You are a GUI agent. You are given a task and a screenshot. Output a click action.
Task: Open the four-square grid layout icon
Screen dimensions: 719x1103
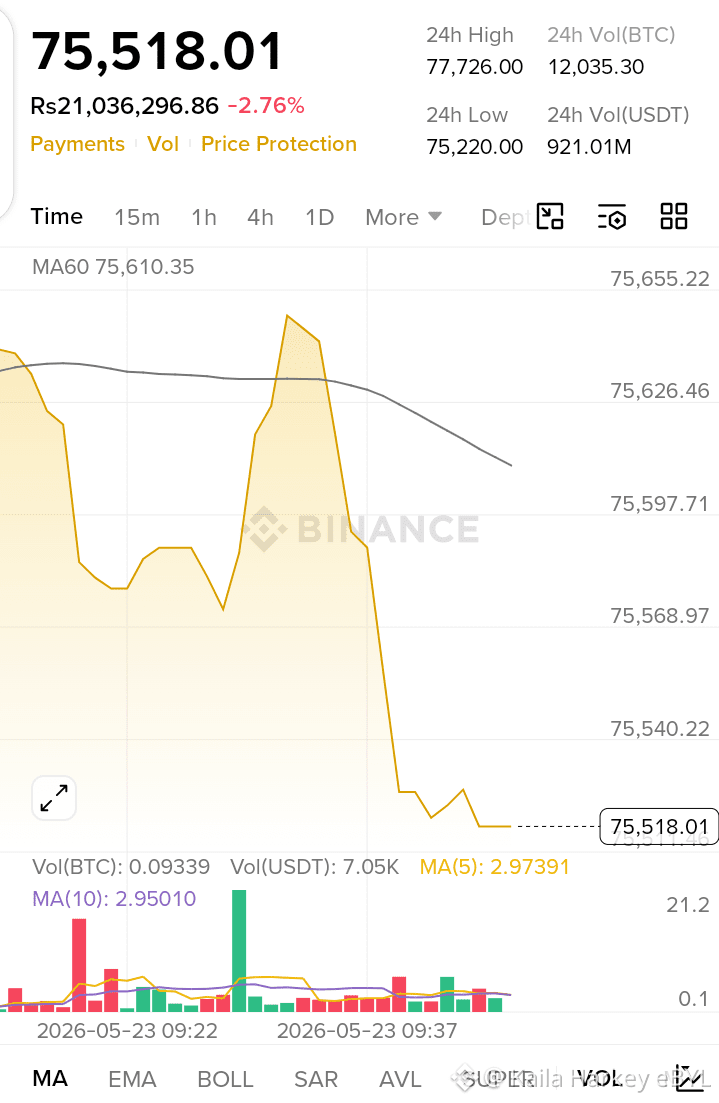673,216
